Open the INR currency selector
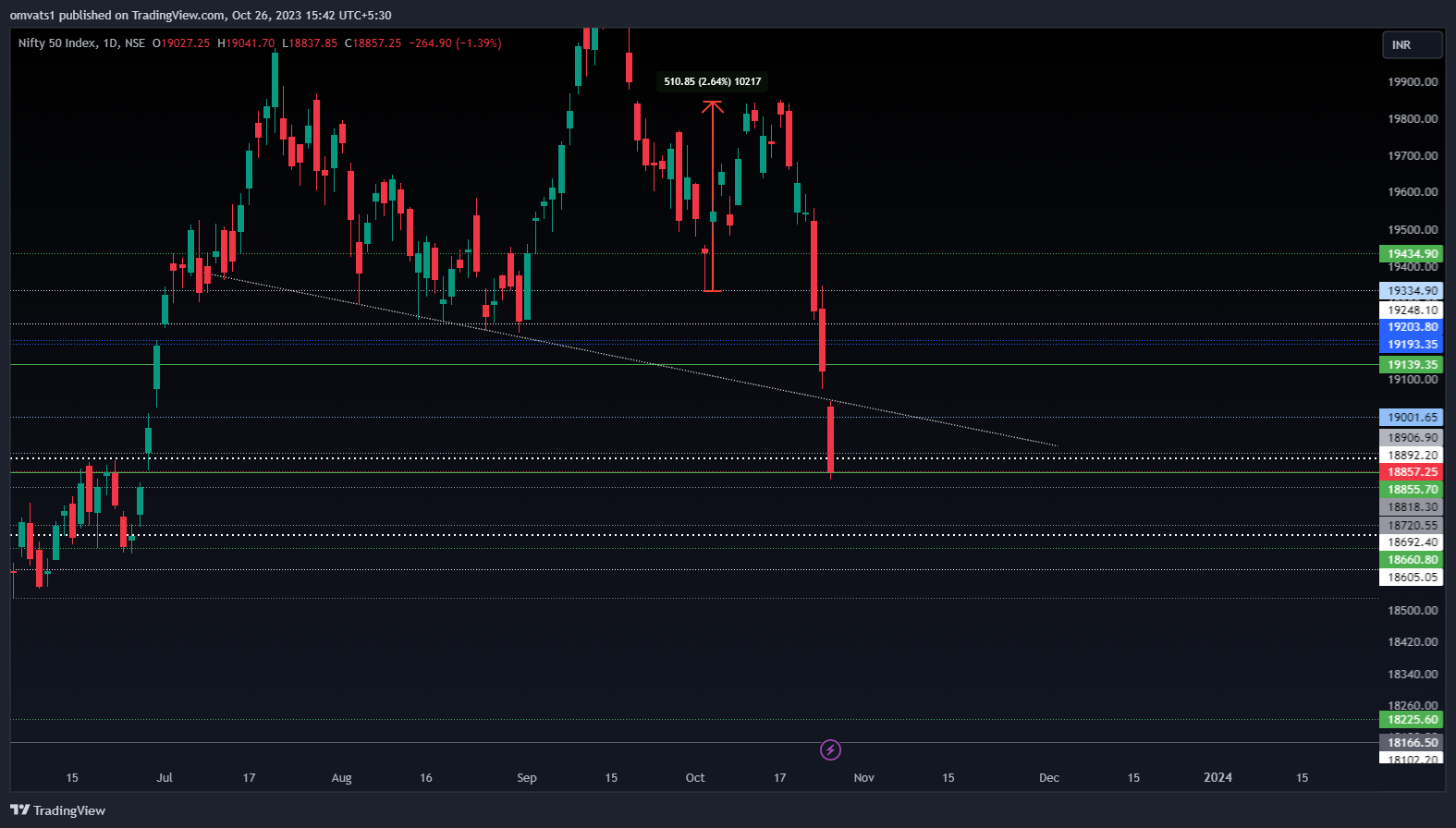The width and height of the screenshot is (1456, 828). click(x=1412, y=44)
